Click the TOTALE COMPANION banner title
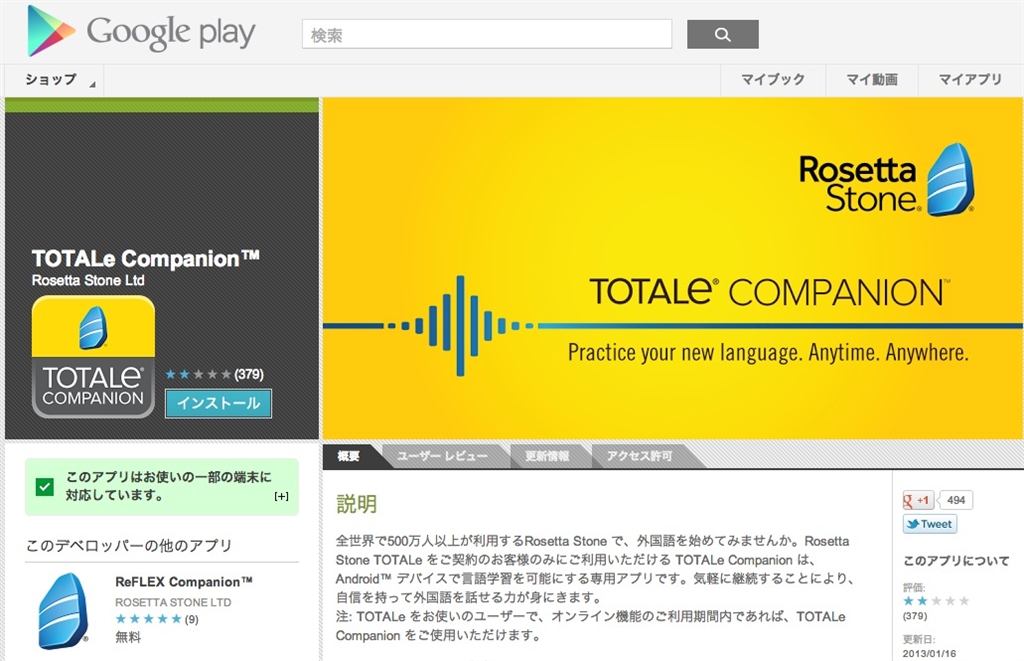 click(769, 292)
